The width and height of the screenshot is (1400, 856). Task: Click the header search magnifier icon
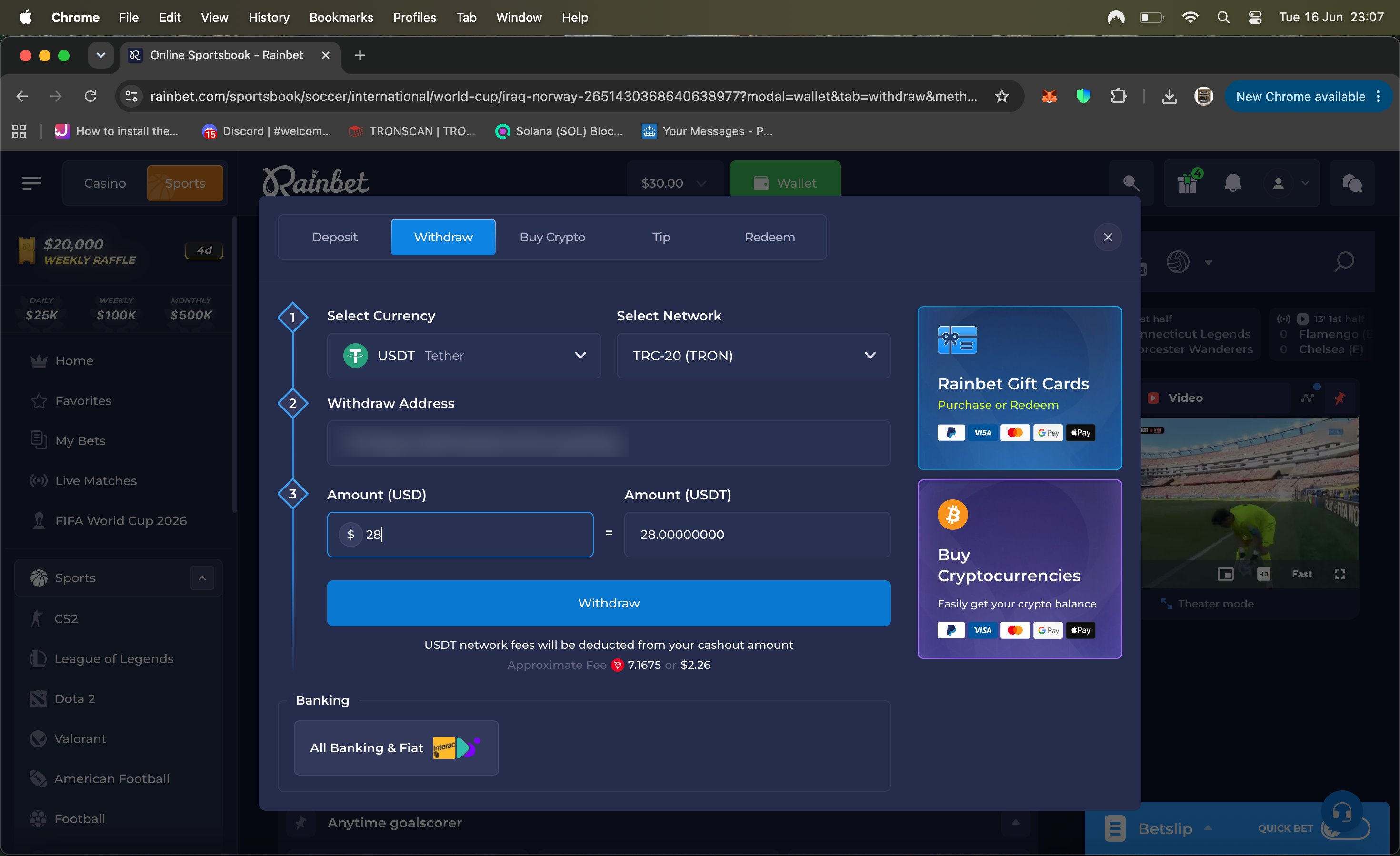point(1130,183)
